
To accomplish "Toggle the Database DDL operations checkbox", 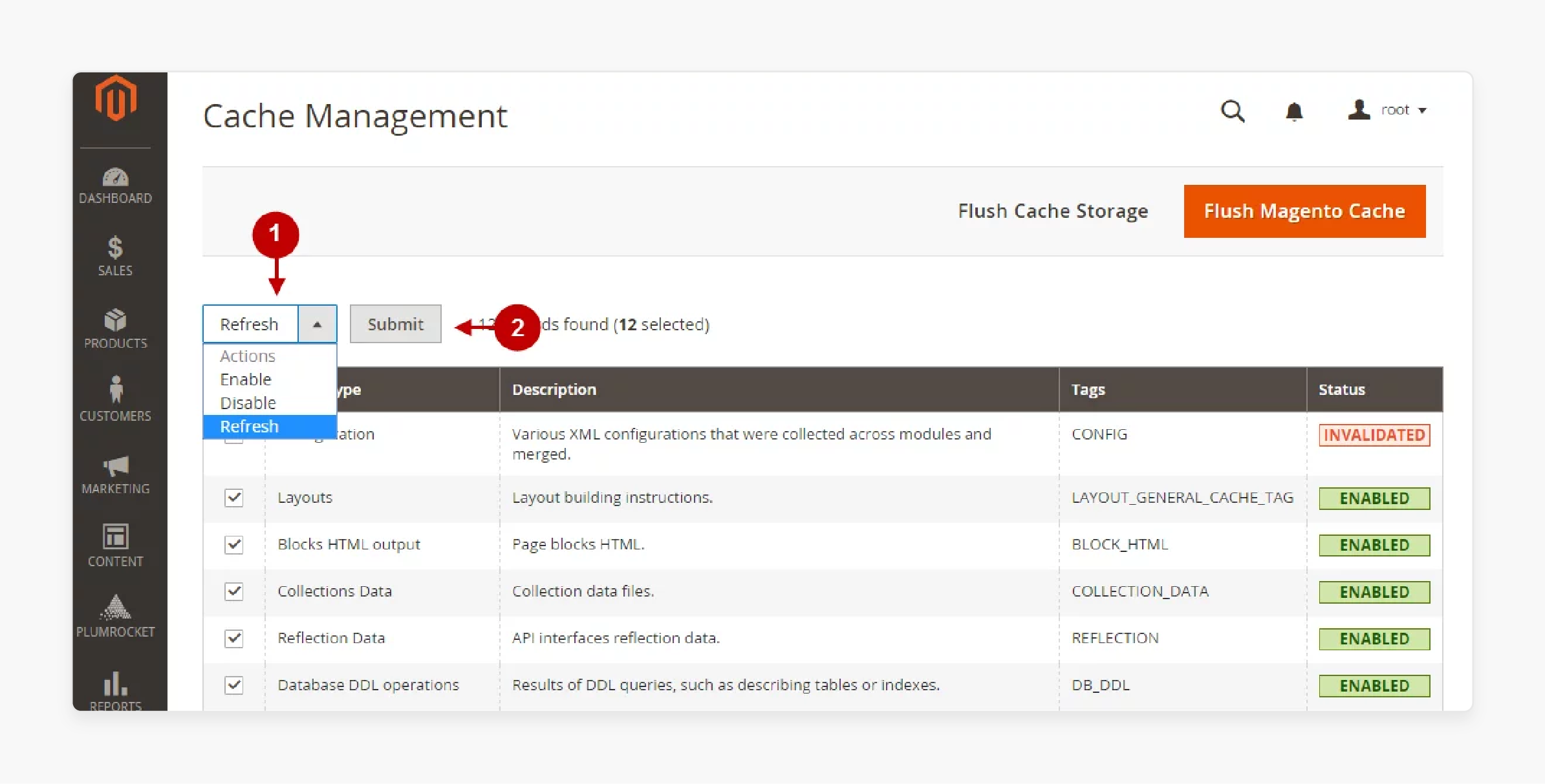I will click(234, 685).
